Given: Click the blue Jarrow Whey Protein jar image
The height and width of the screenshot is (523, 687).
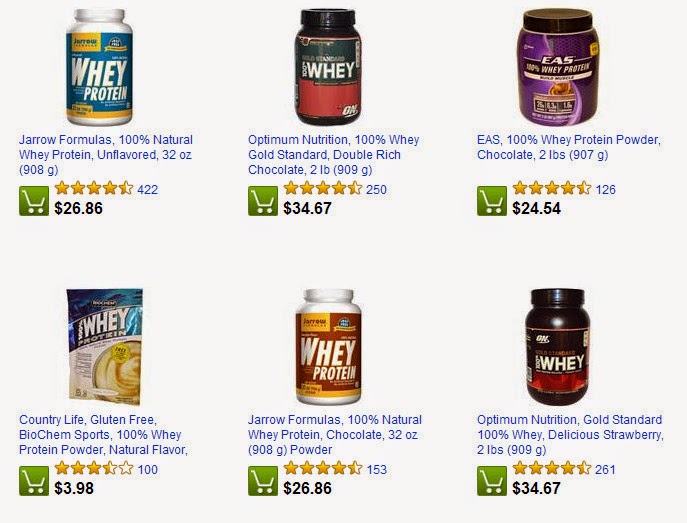Looking at the screenshot, I should click(99, 67).
